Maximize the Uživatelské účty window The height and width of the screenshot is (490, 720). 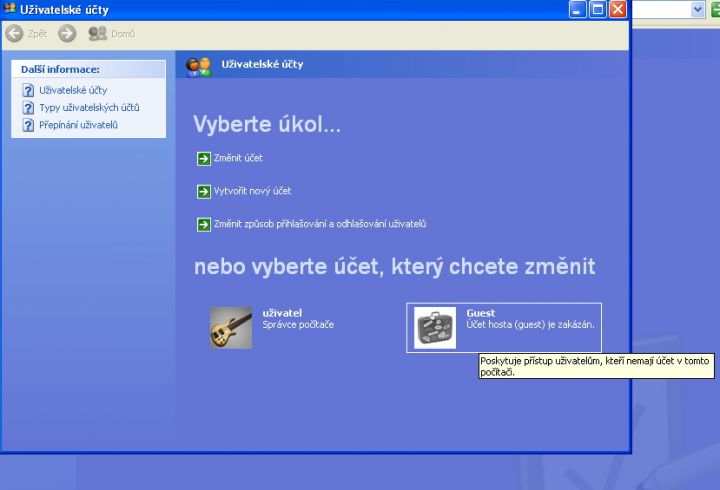coord(598,9)
